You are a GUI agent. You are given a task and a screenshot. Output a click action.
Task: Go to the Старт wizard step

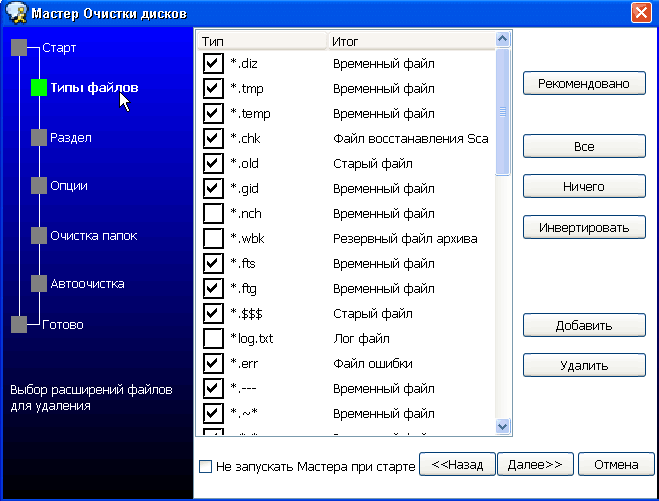[59, 47]
